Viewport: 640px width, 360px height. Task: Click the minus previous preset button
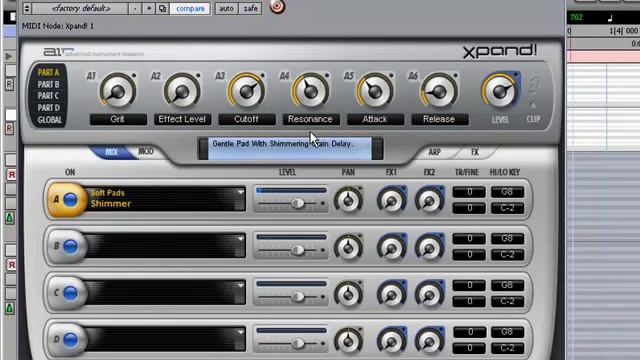tap(135, 8)
